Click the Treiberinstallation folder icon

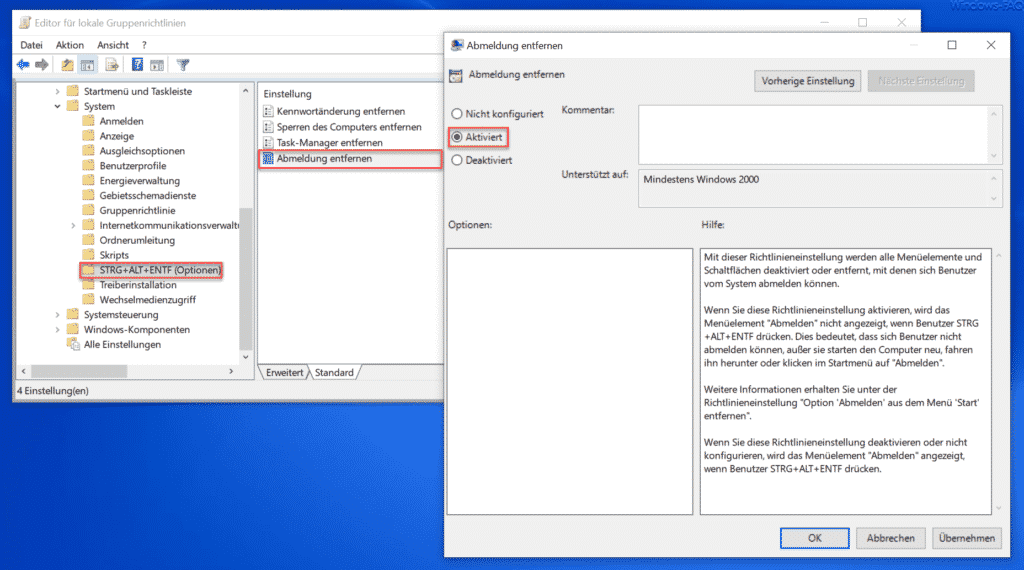point(88,285)
